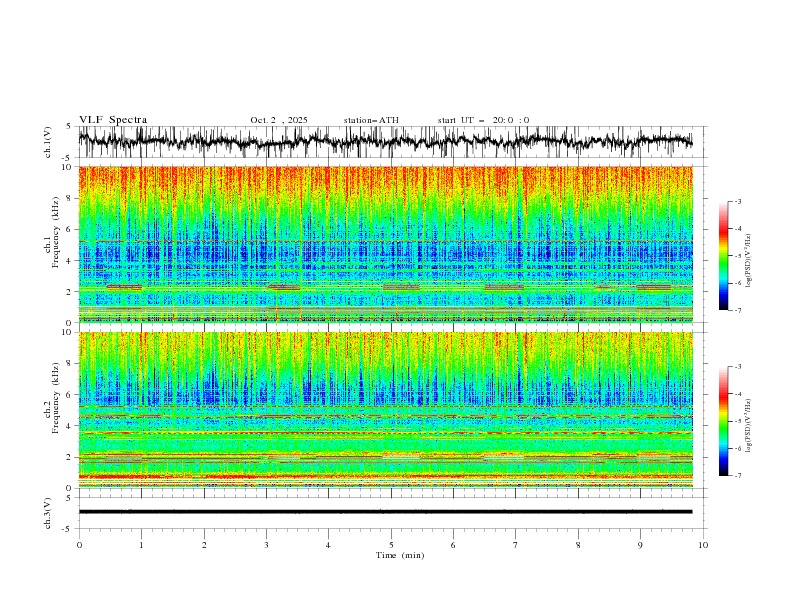
Task: Click the ch.2 spectrogram plot
Action: click(x=385, y=410)
